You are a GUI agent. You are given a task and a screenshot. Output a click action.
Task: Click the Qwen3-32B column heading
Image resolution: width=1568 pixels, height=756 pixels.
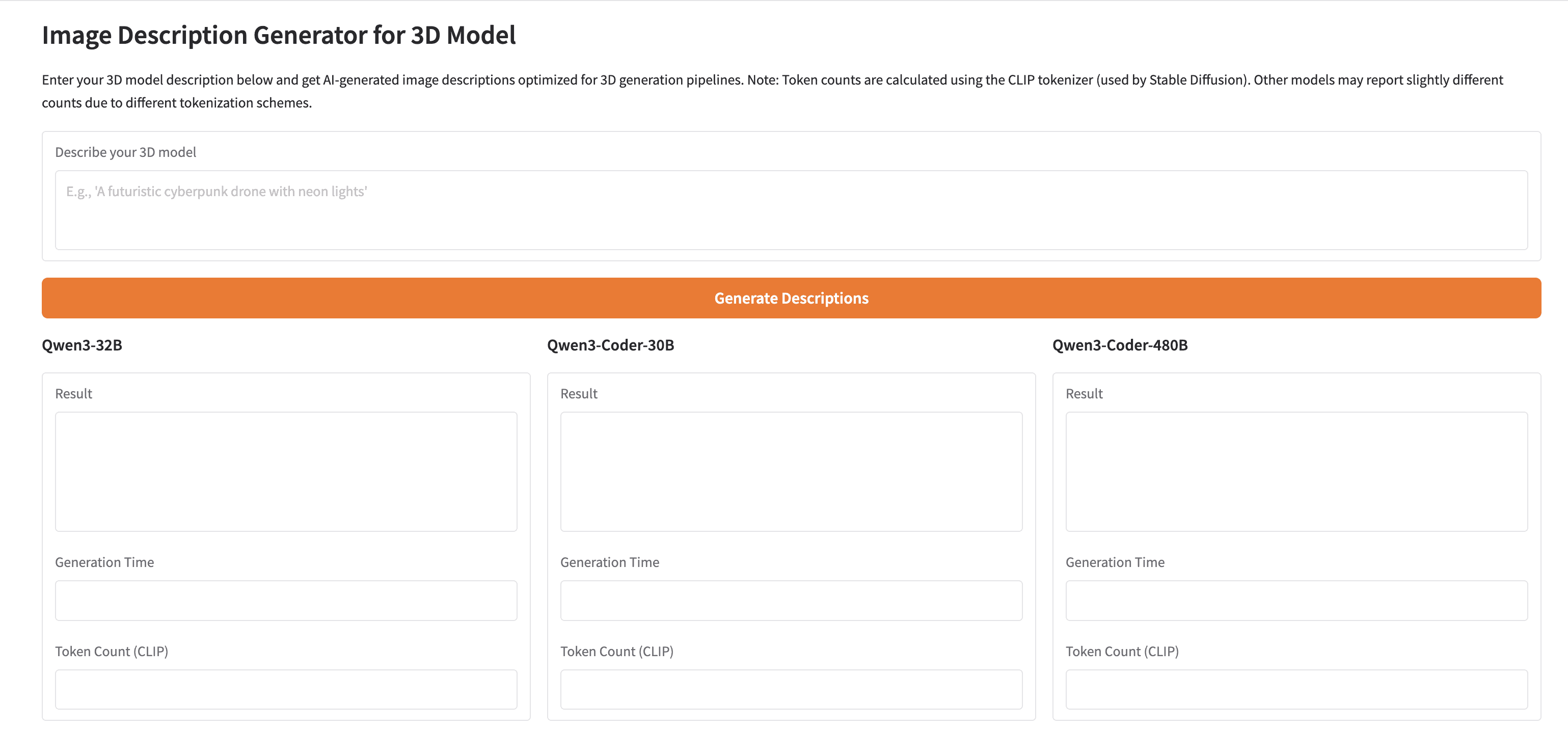pos(82,345)
